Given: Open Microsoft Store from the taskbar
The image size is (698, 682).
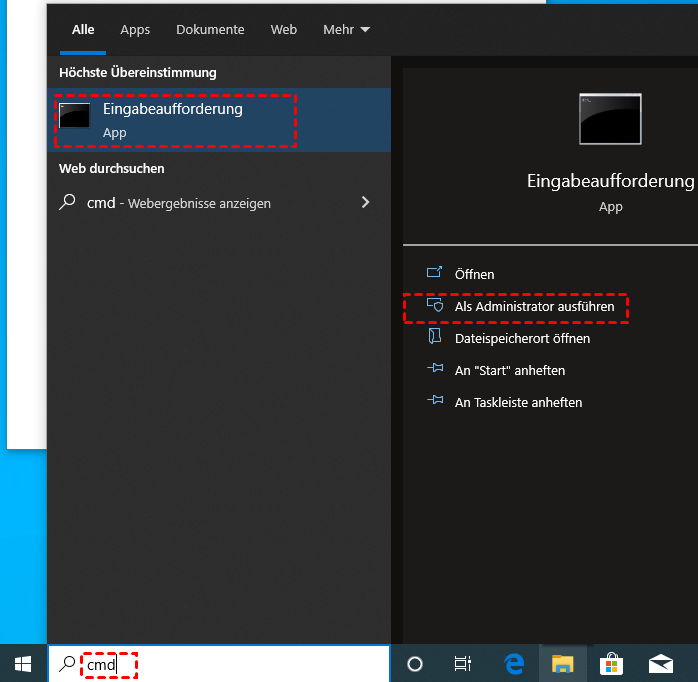Looking at the screenshot, I should point(612,663).
